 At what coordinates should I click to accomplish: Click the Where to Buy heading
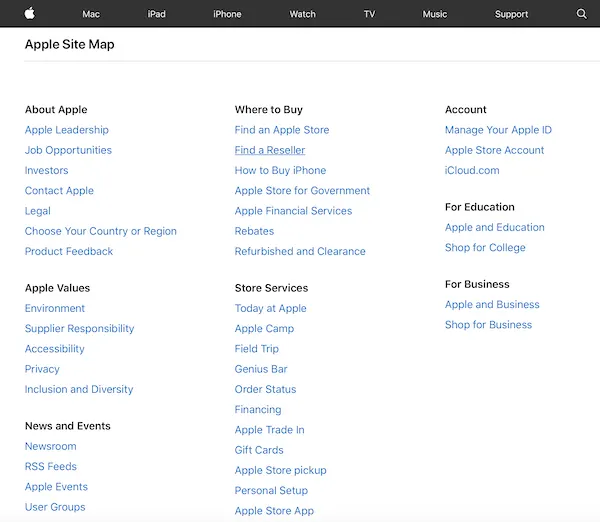click(x=269, y=109)
